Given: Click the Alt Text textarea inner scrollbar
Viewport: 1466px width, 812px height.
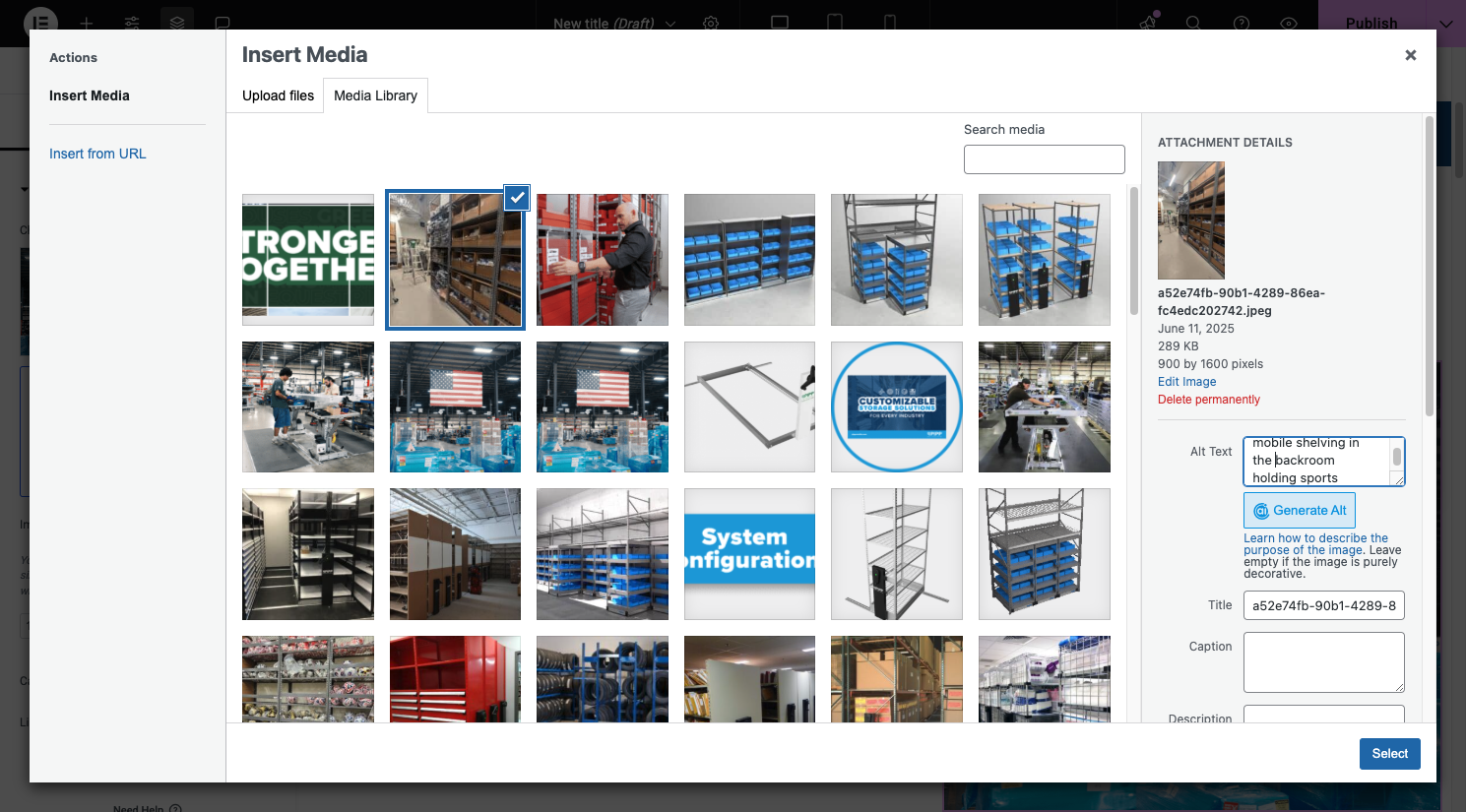Looking at the screenshot, I should [x=1396, y=457].
